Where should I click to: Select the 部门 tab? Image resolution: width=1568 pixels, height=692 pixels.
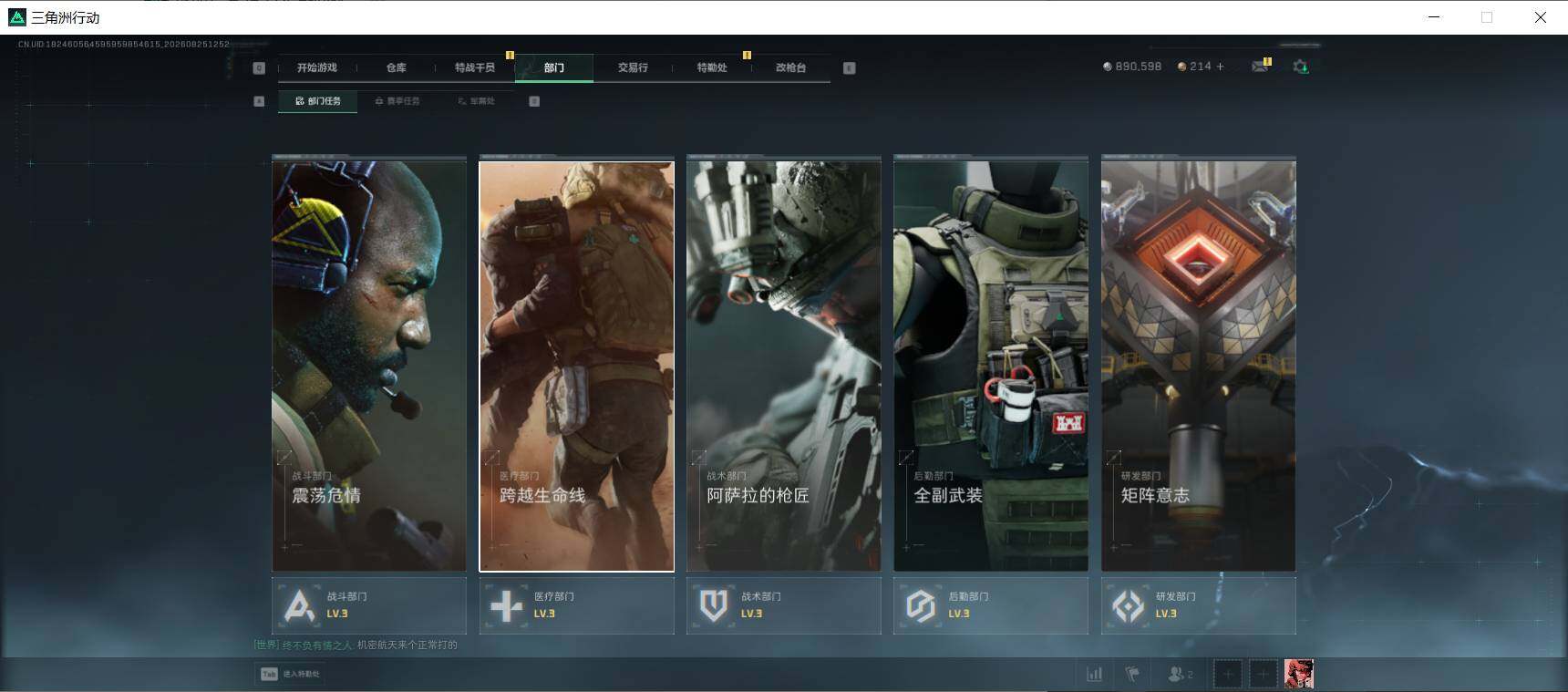[554, 67]
